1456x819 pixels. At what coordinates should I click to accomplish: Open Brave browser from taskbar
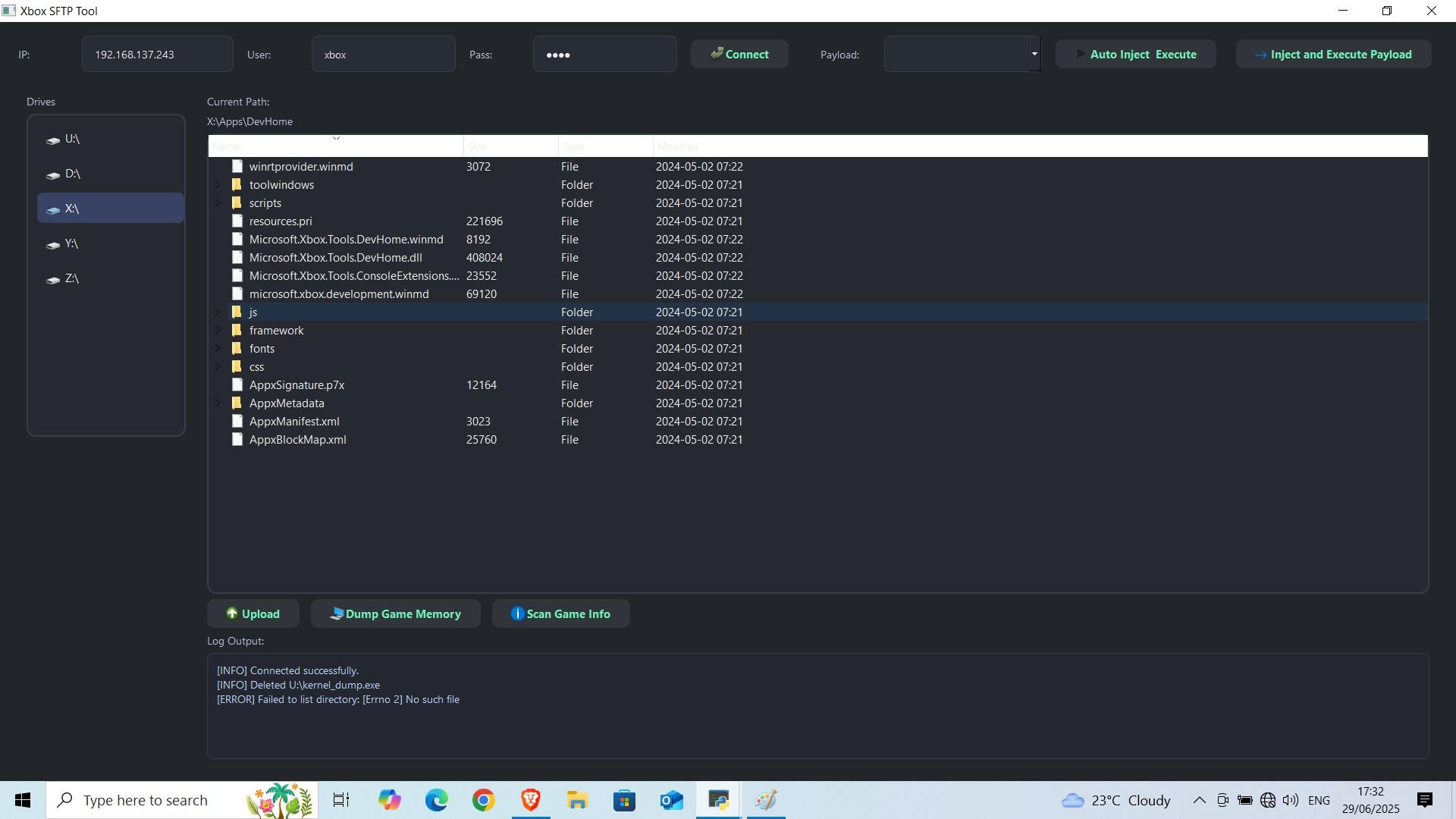[530, 800]
